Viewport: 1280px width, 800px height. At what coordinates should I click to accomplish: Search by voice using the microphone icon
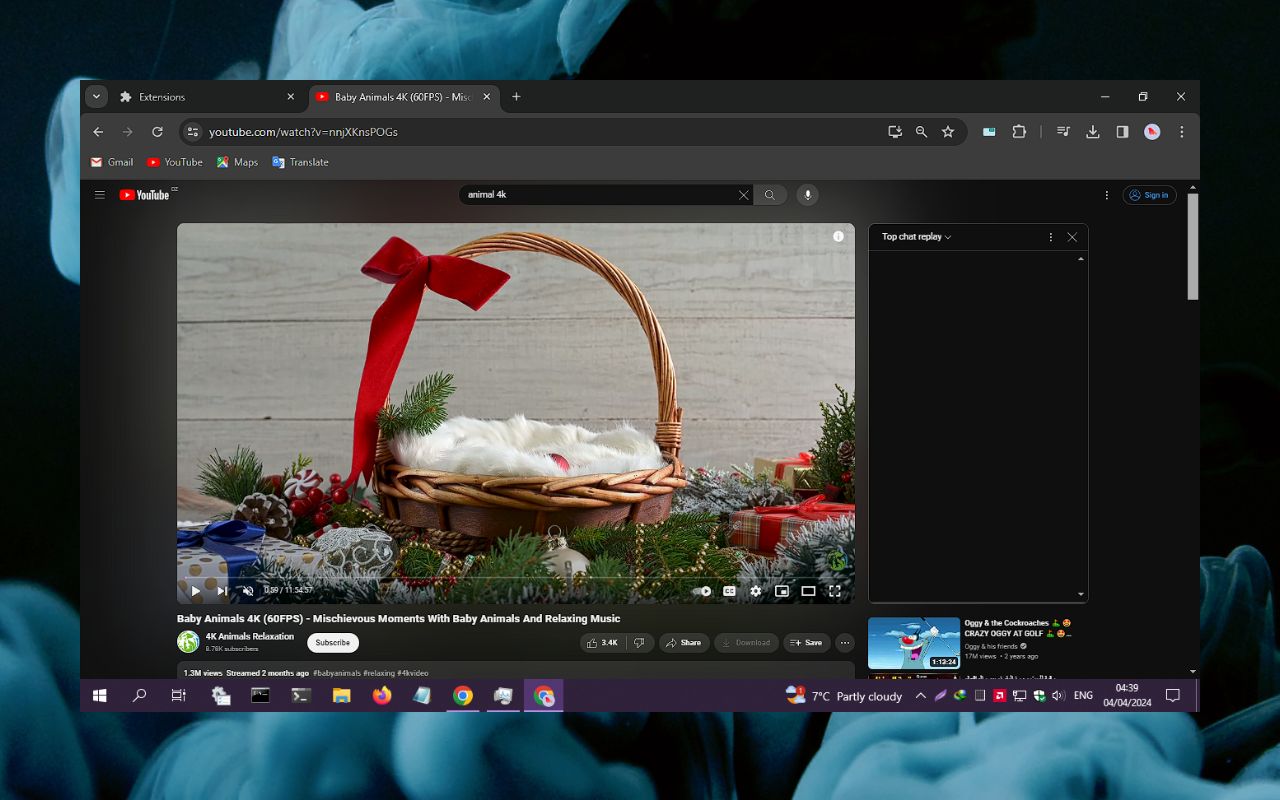(x=807, y=195)
